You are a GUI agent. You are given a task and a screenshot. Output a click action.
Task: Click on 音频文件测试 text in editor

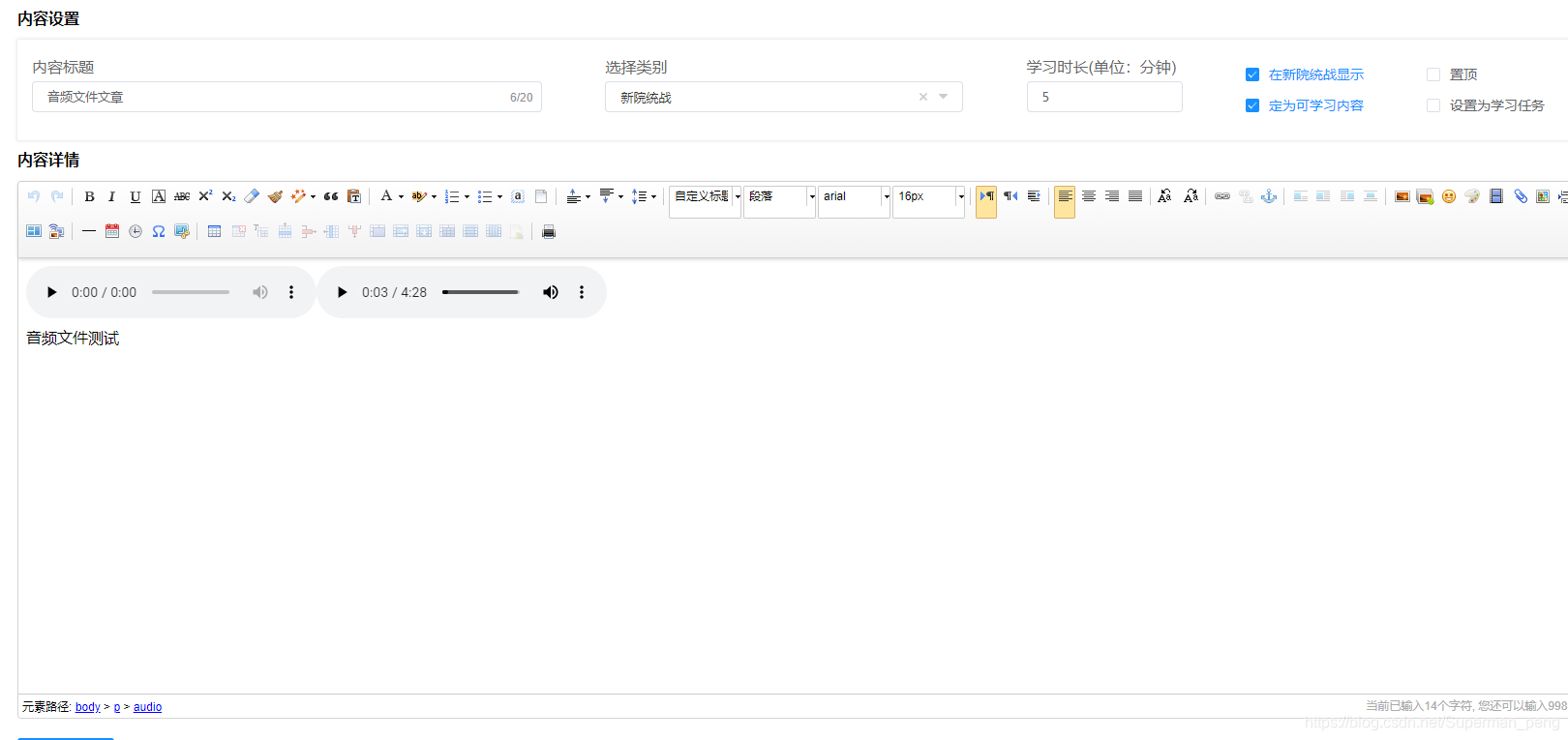click(x=73, y=338)
